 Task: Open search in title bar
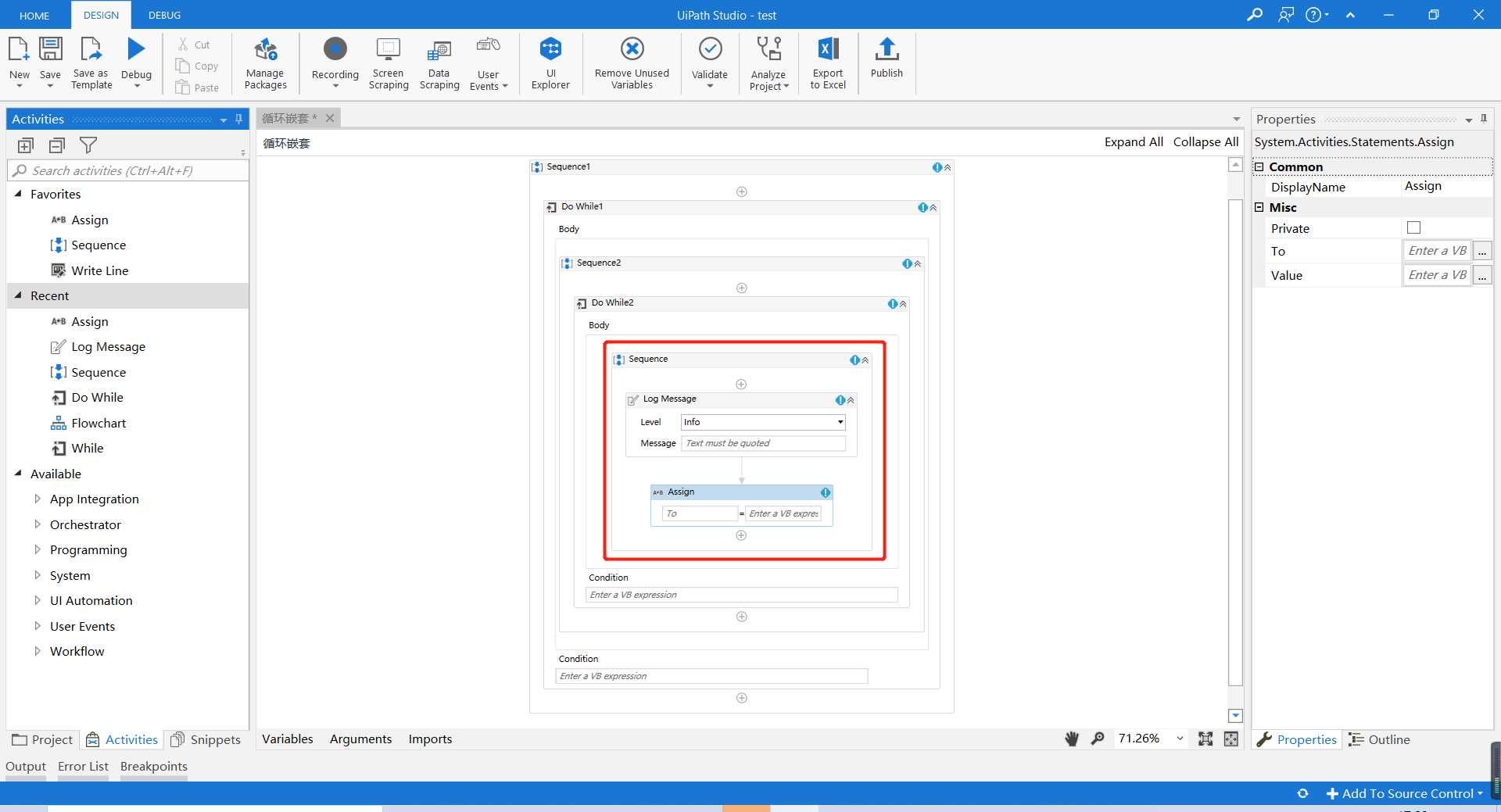pos(1255,15)
